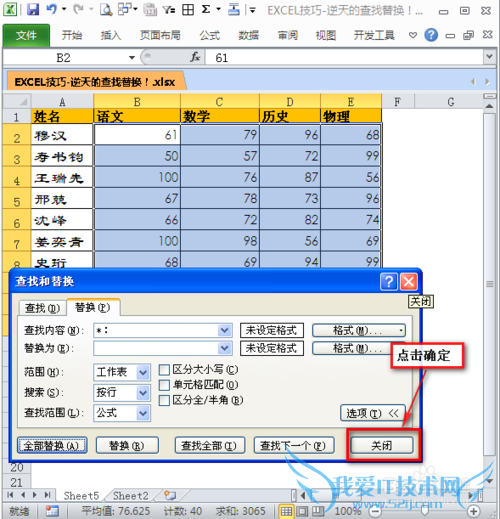Select column B header
The image size is (500, 519).
coord(137,101)
